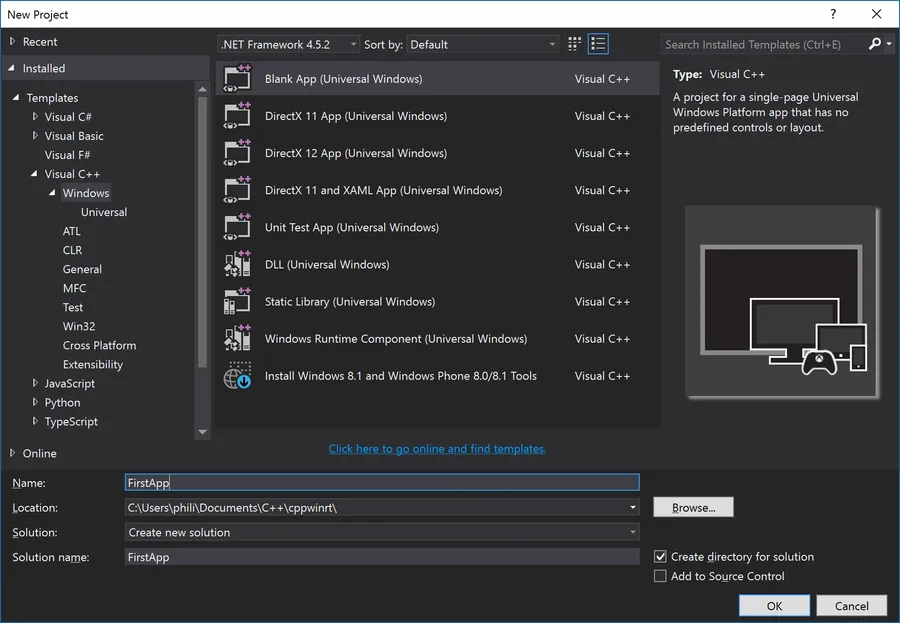The width and height of the screenshot is (900, 623).
Task: Click the Unit Test App template icon
Action: tap(237, 227)
